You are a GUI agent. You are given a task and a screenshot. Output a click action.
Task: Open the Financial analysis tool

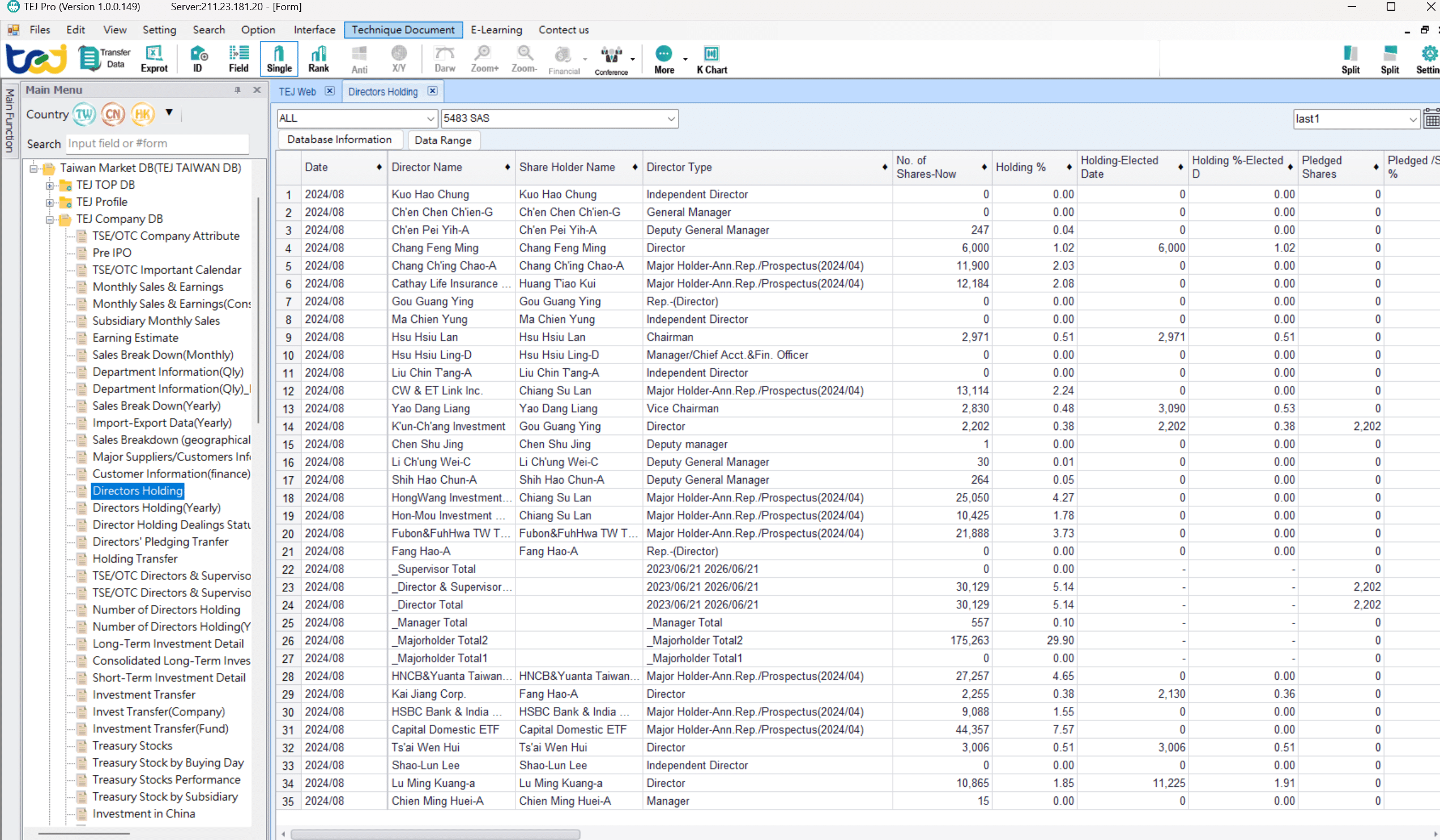pyautogui.click(x=564, y=58)
